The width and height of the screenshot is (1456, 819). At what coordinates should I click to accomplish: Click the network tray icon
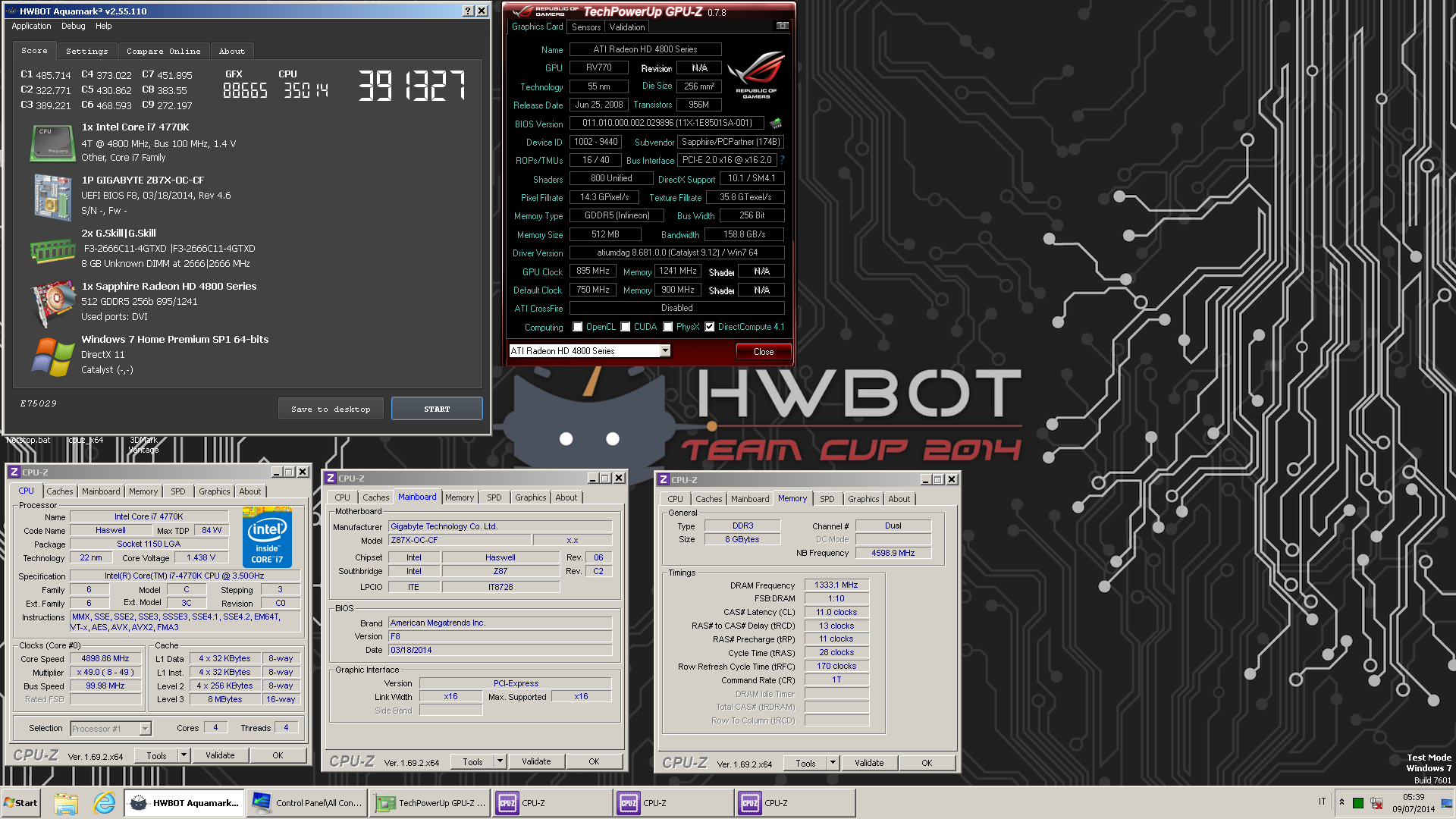[1376, 803]
